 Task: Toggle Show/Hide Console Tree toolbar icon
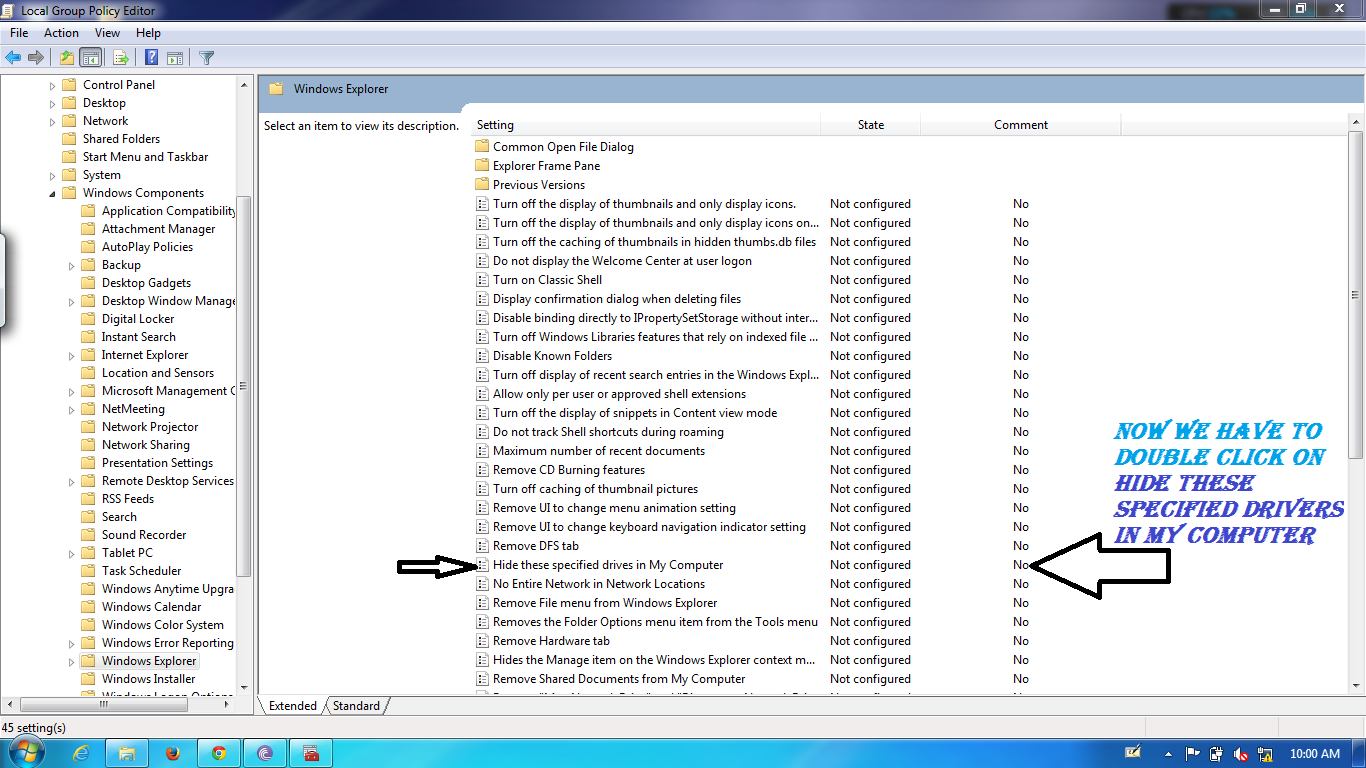[90, 57]
